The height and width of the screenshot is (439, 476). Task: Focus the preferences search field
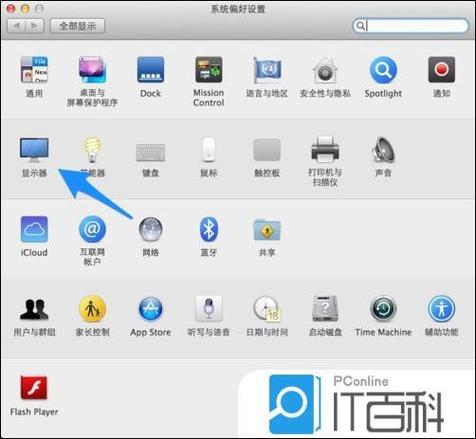410,25
